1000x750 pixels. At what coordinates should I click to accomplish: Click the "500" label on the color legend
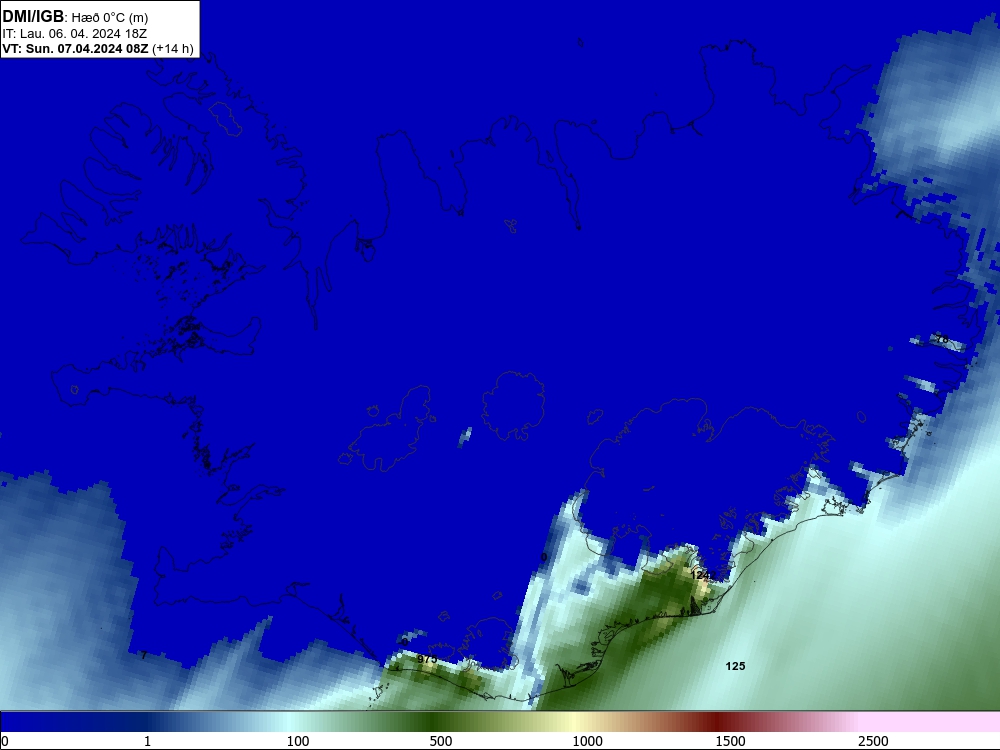coord(441,741)
